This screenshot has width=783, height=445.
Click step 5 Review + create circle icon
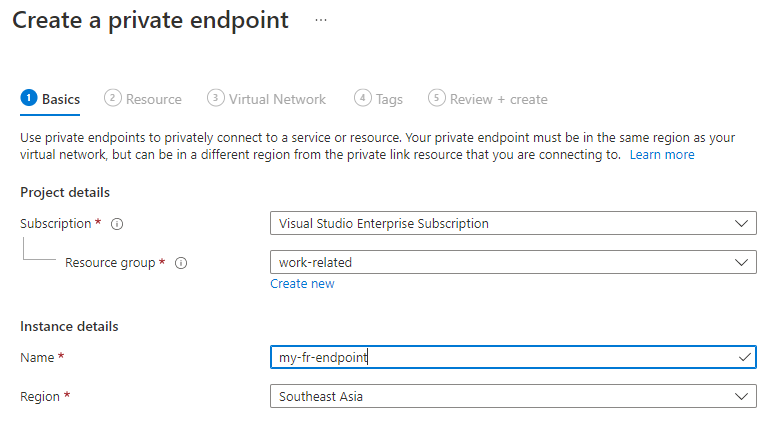point(437,98)
